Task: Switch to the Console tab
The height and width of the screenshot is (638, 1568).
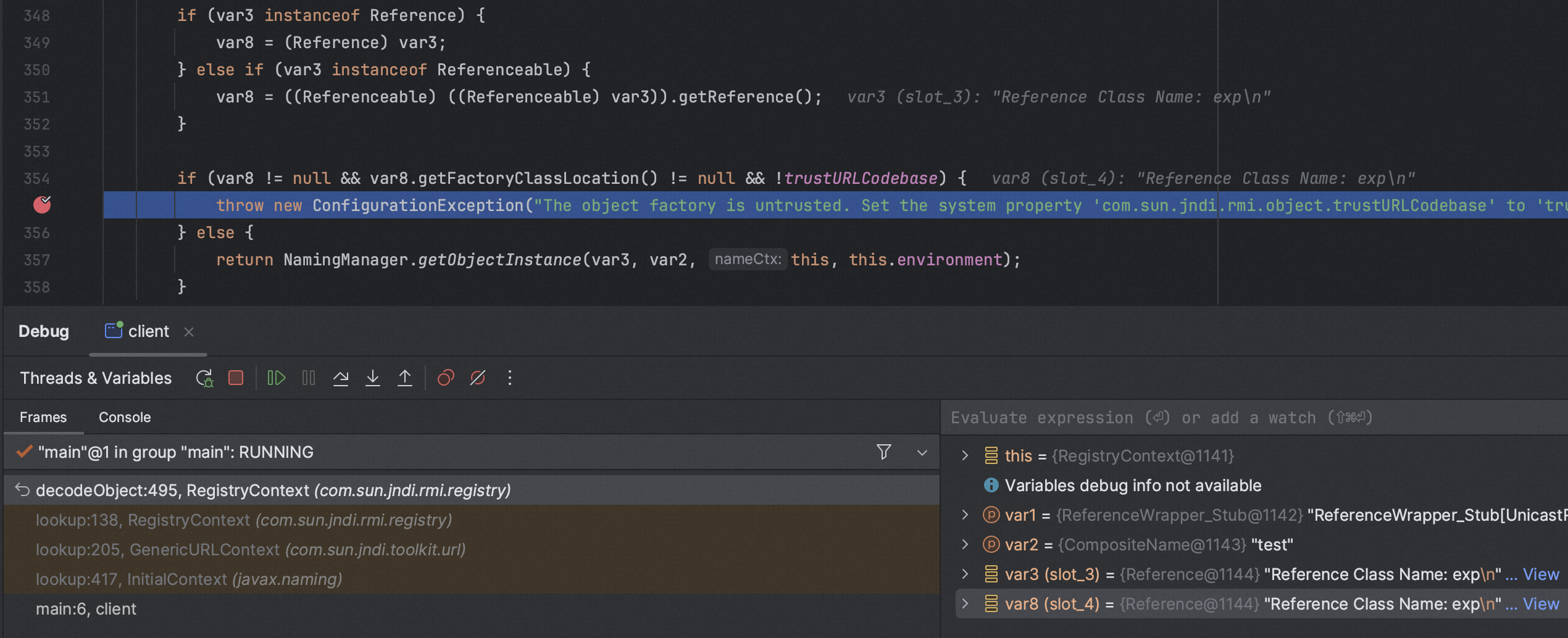Action: pyautogui.click(x=125, y=417)
